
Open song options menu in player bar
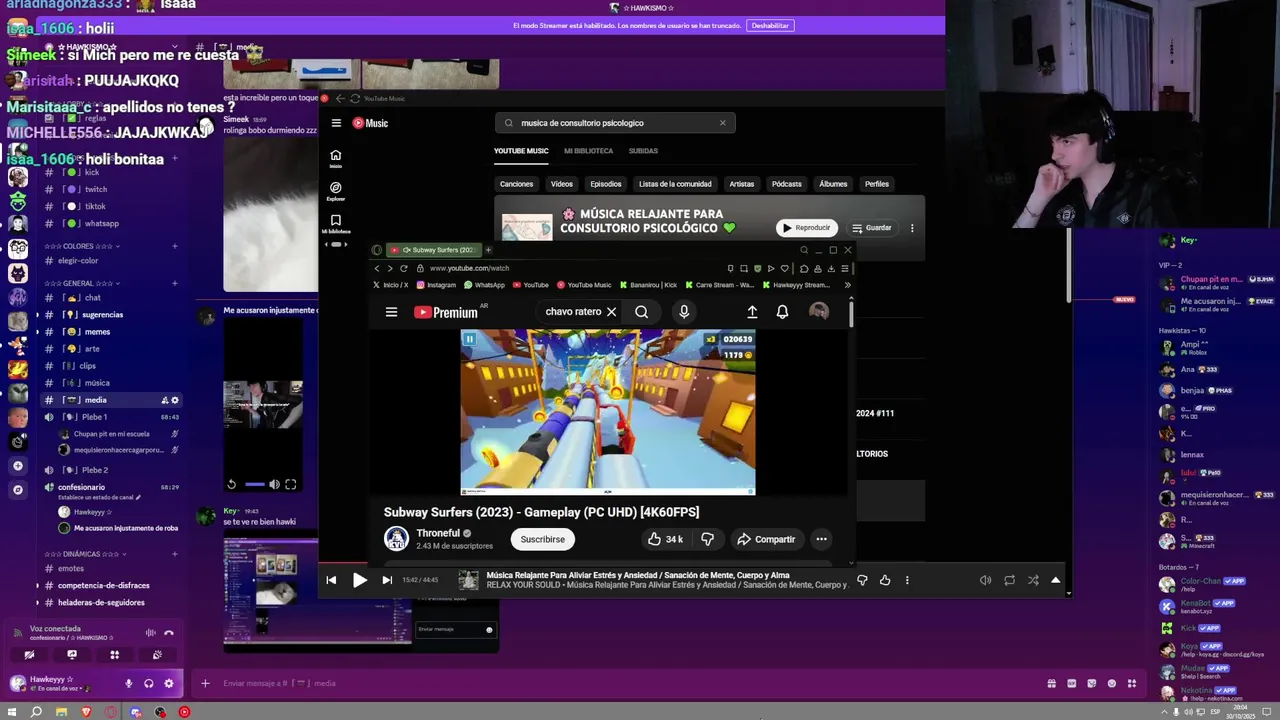[907, 580]
